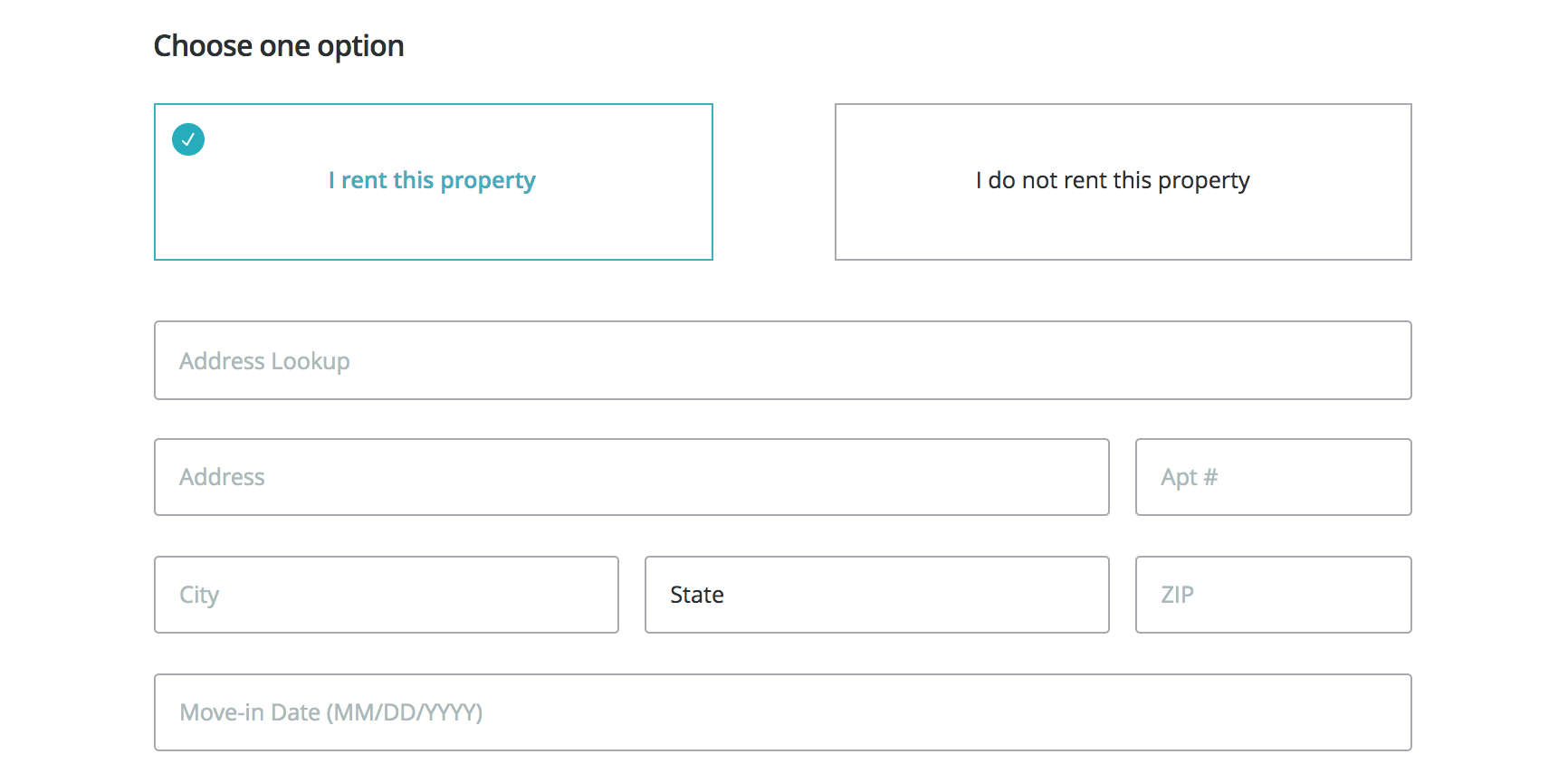Click the "ZIP" placeholder text

click(x=1177, y=595)
